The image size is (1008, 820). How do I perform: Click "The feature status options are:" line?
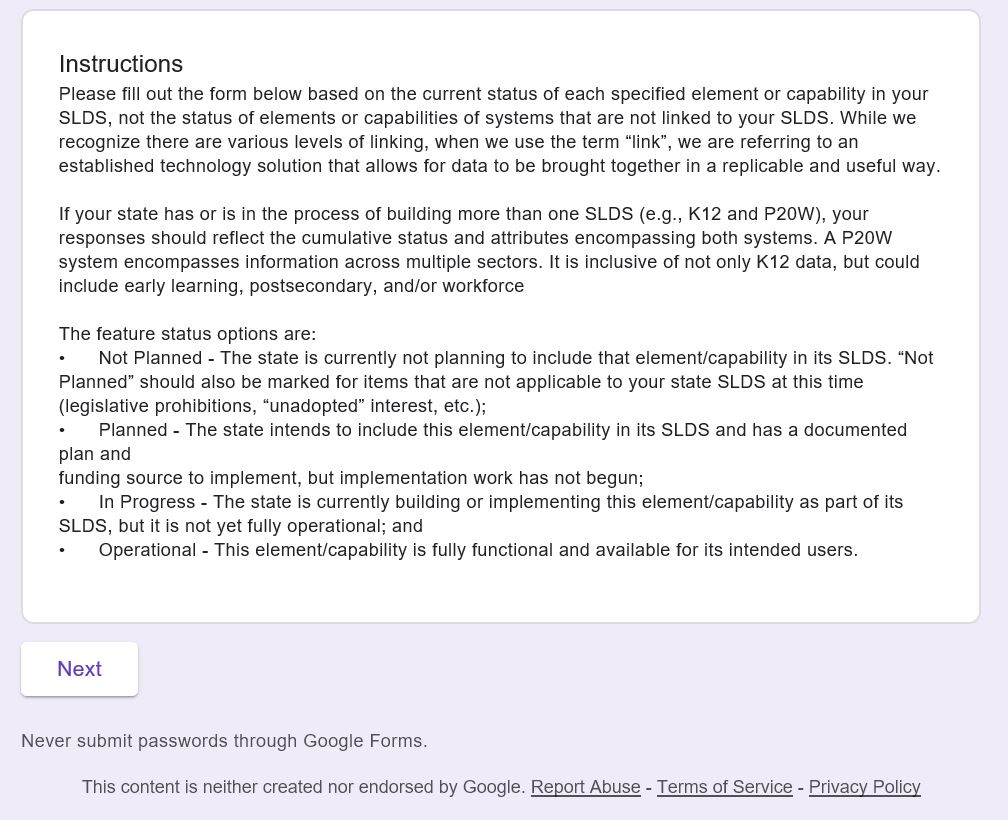[187, 334]
